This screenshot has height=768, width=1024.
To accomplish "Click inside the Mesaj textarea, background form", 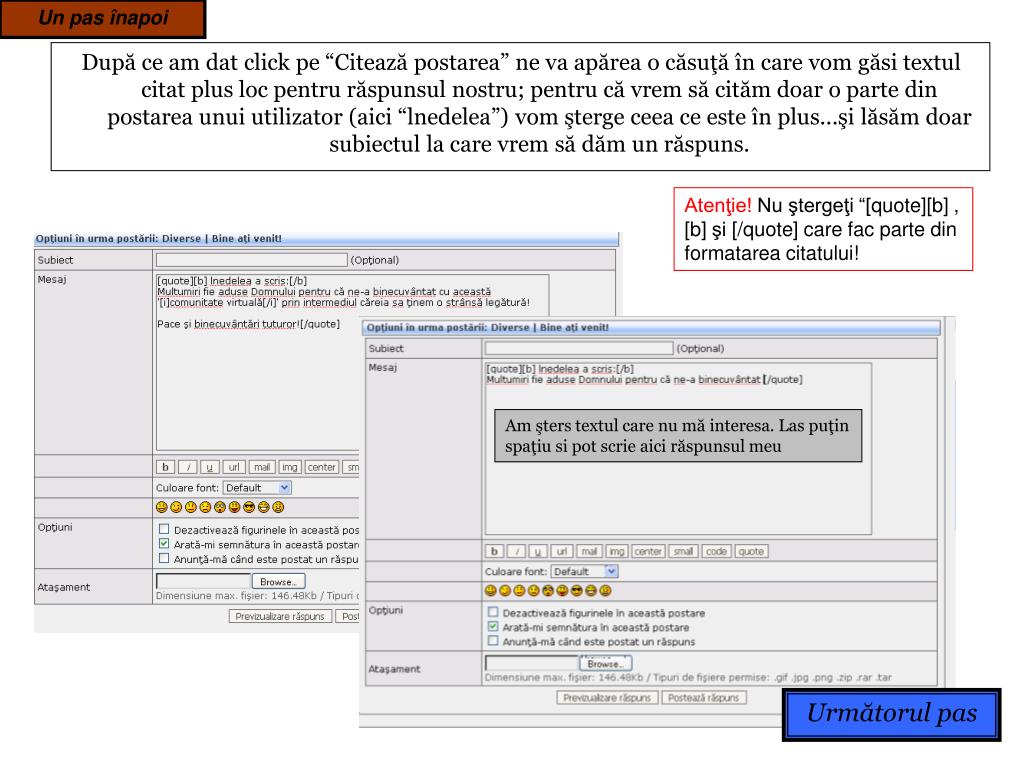I will coord(258,385).
